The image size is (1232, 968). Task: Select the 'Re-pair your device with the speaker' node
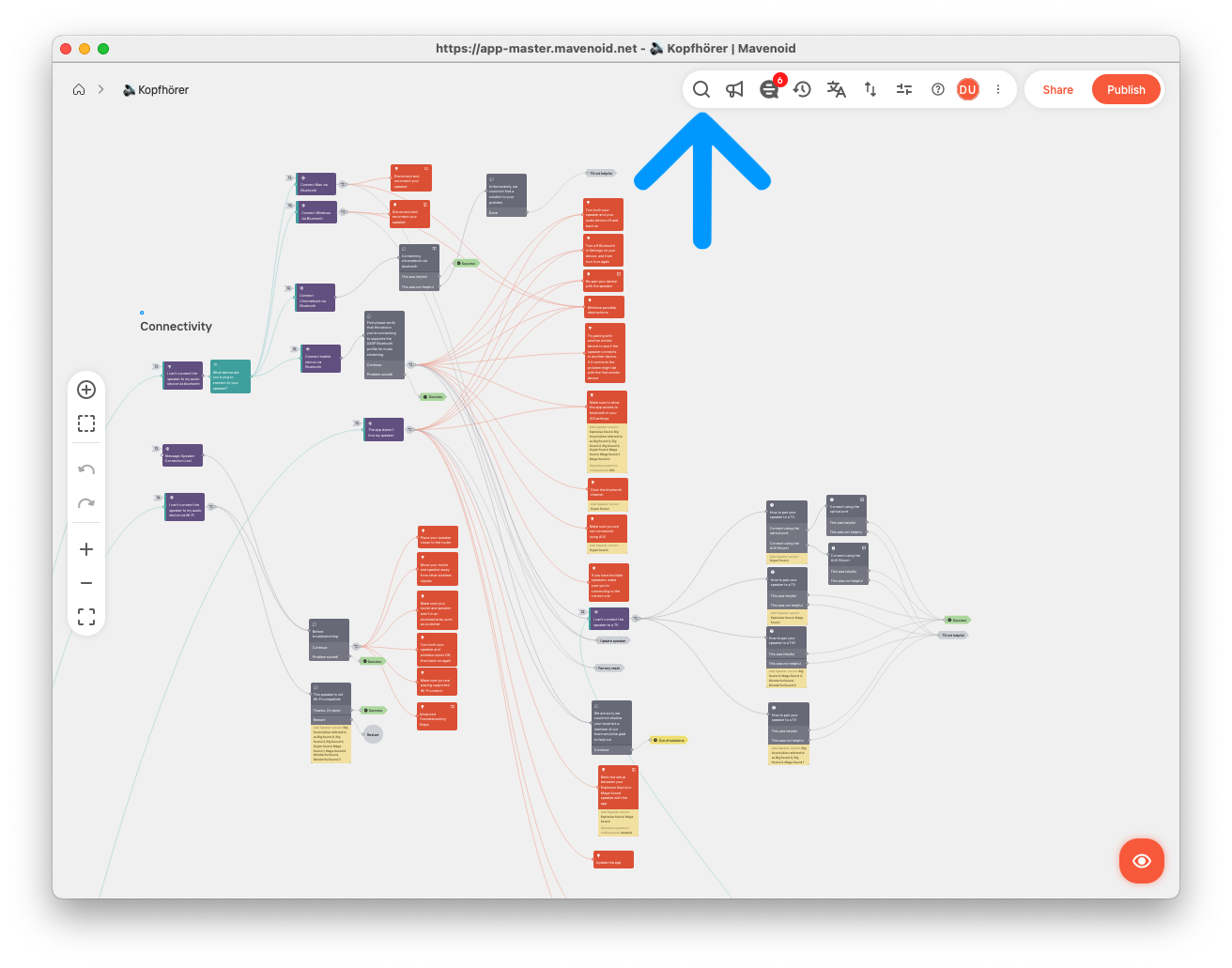[x=603, y=281]
